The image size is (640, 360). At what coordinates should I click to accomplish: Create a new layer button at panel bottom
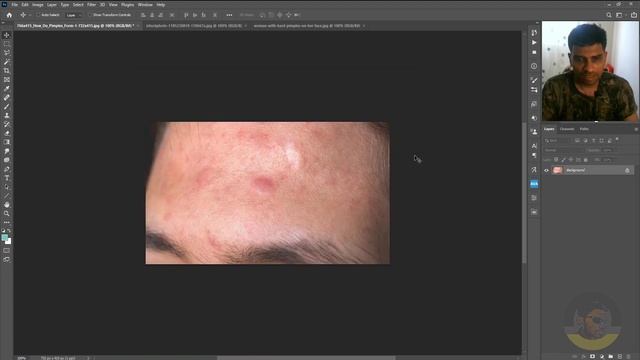pyautogui.click(x=620, y=356)
